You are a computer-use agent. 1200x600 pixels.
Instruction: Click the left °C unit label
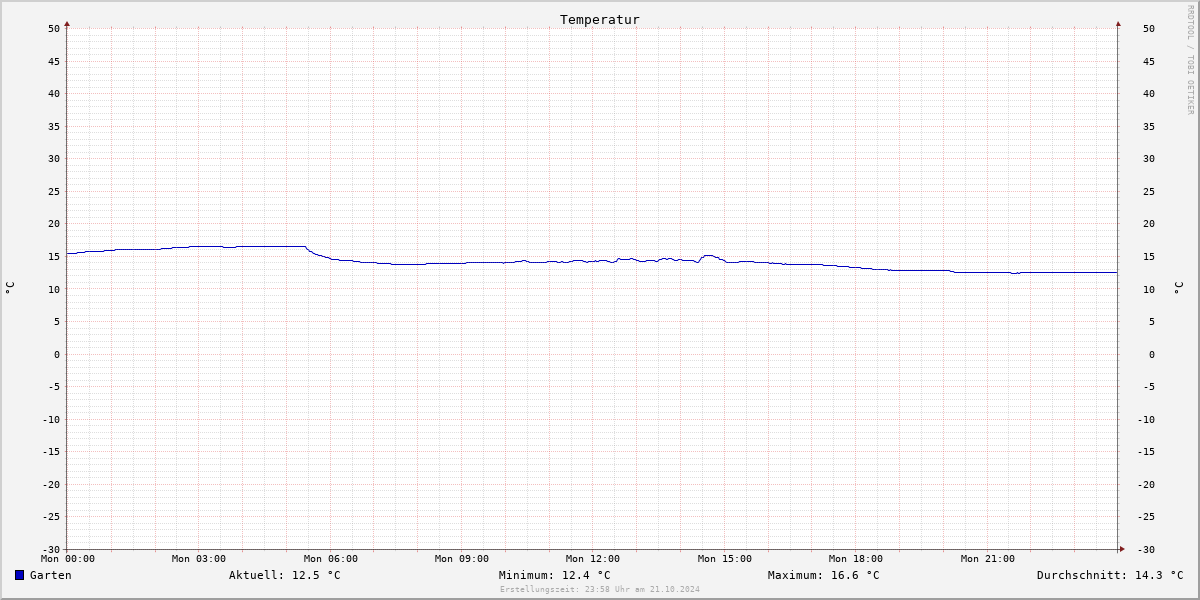(x=10, y=288)
